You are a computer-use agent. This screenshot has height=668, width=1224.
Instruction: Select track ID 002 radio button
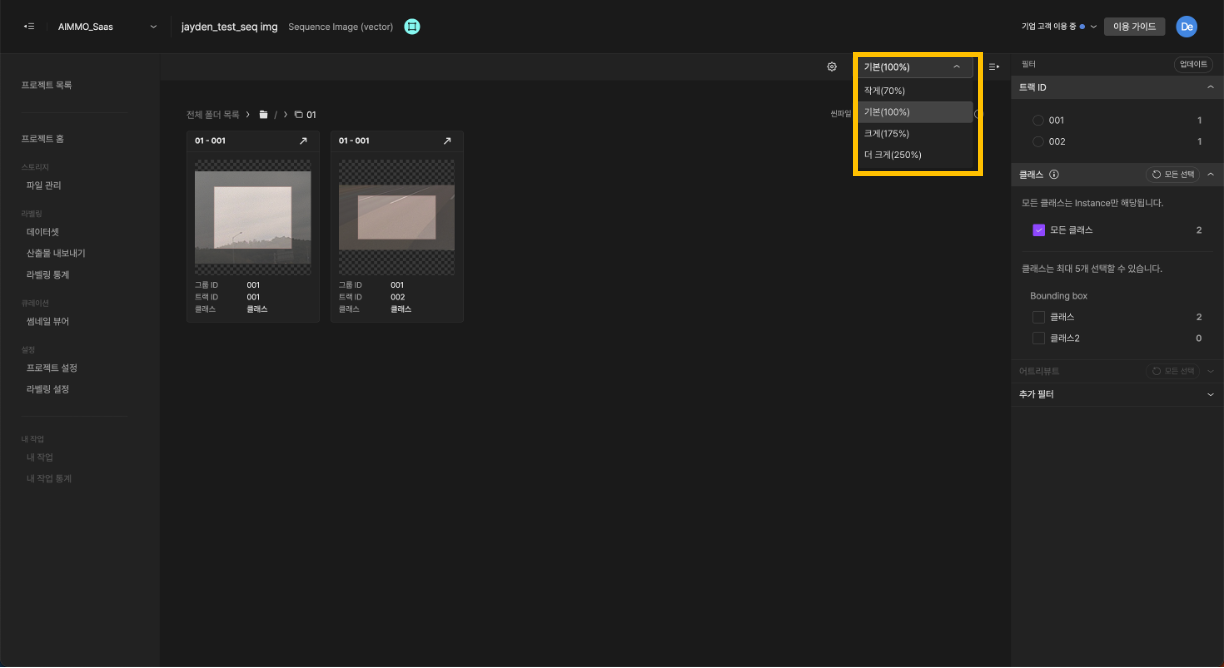[x=1038, y=142]
